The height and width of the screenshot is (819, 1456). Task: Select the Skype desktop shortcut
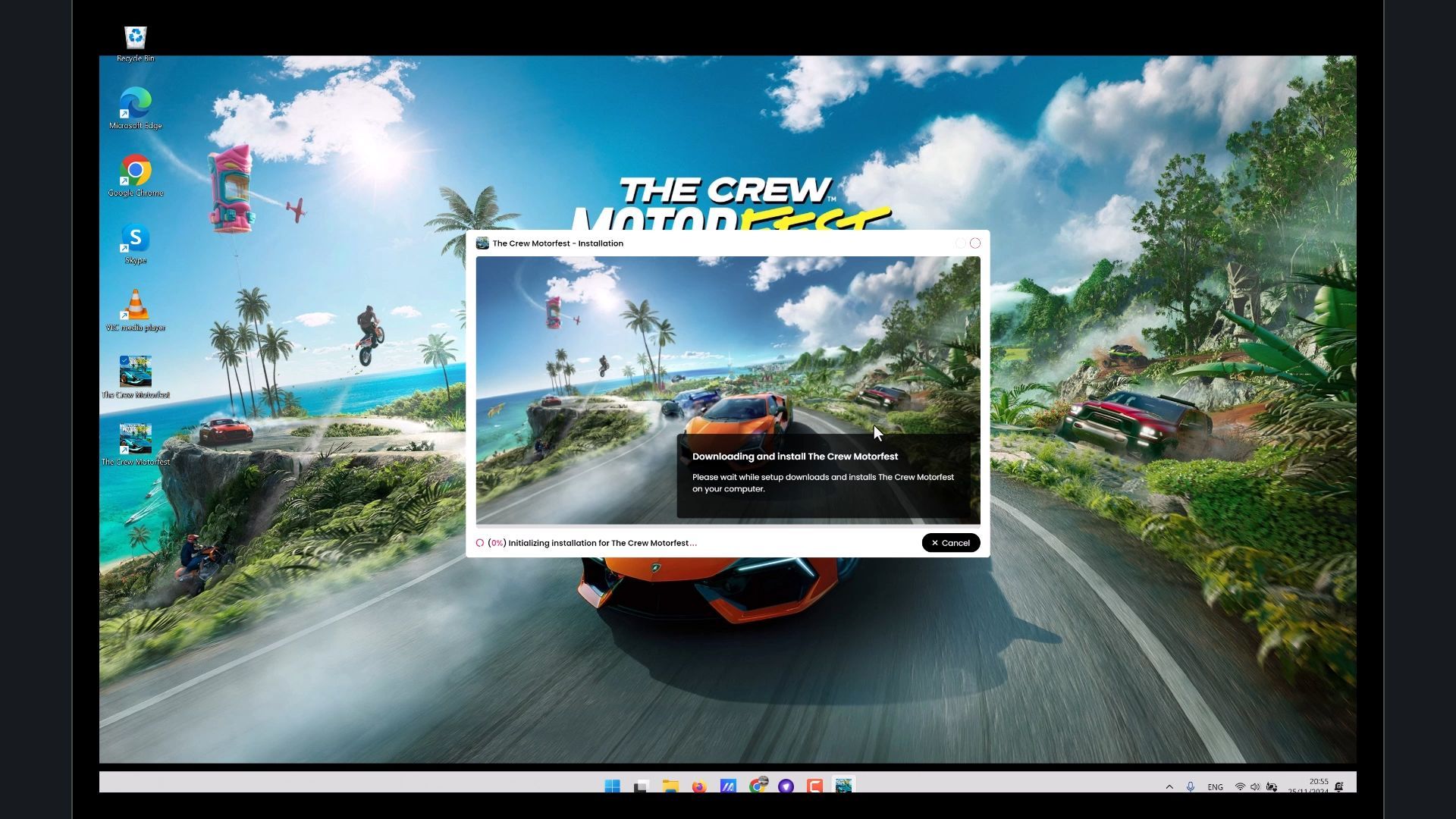136,244
